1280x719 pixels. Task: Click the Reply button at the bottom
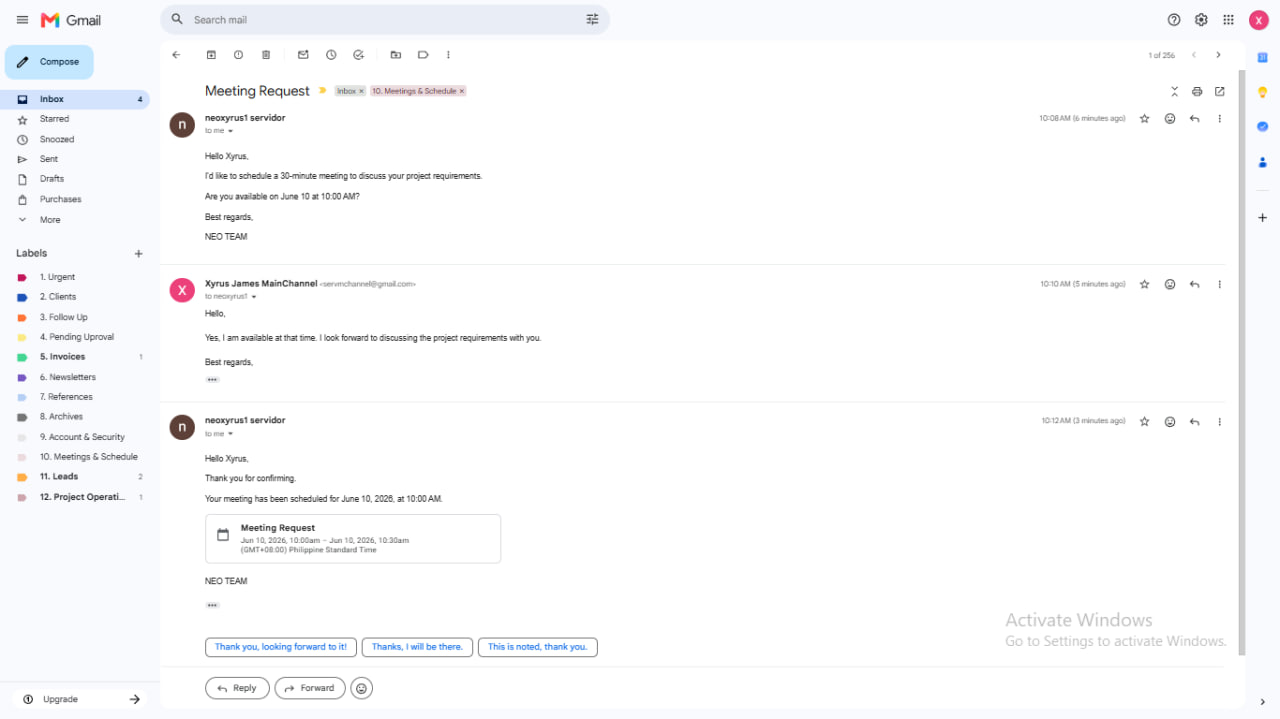click(237, 688)
